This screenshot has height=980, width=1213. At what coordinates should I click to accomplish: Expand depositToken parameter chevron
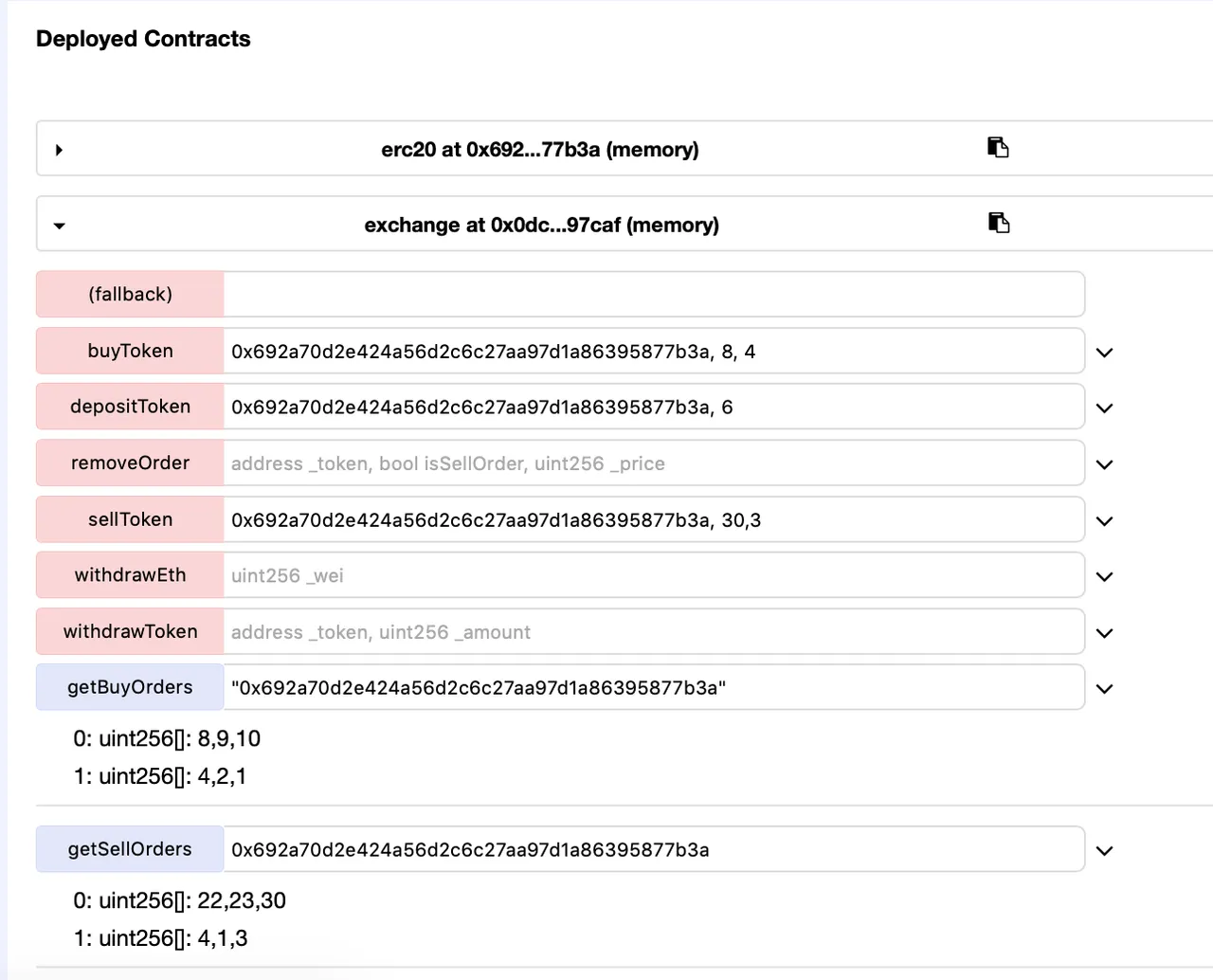1104,408
